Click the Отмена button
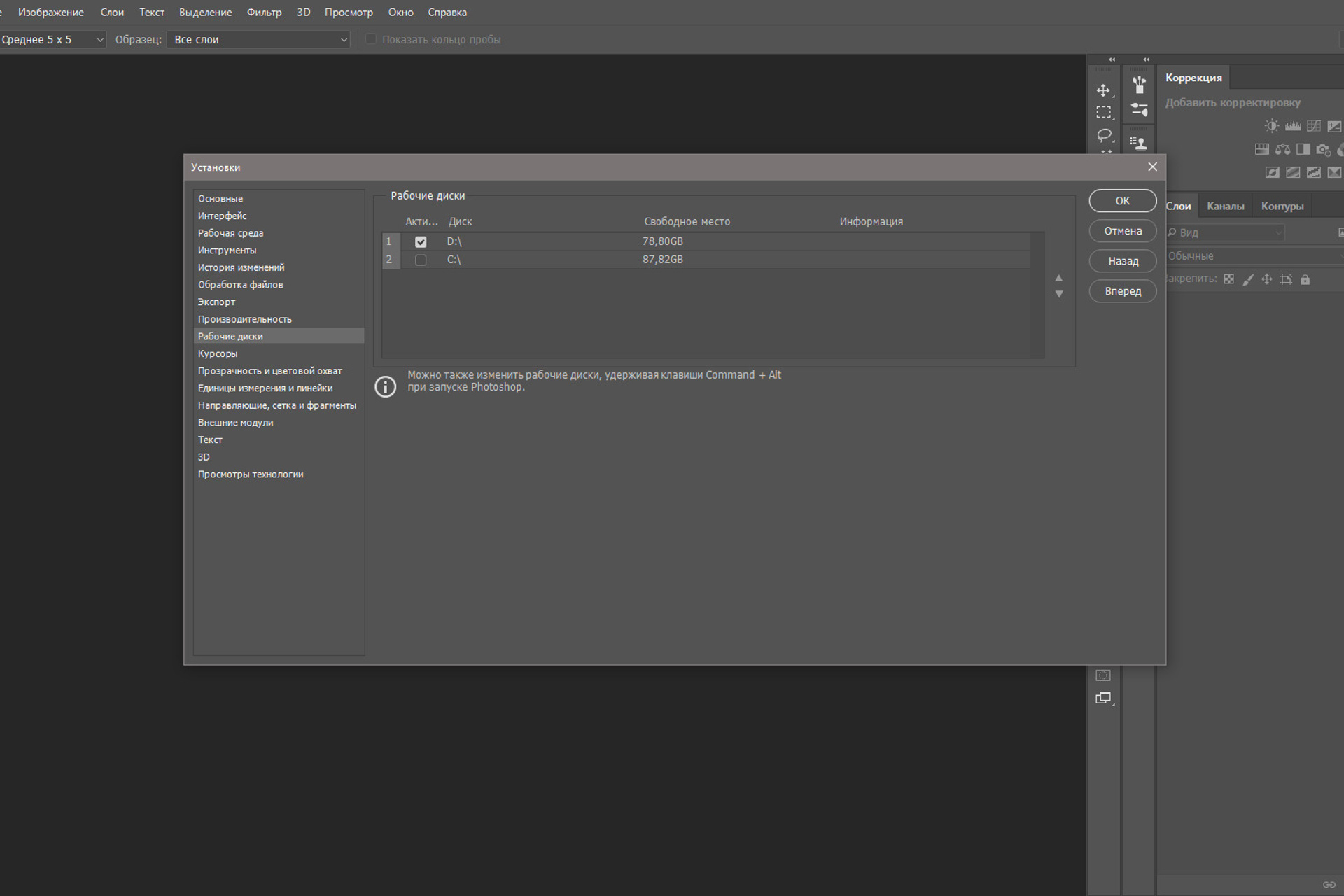This screenshot has width=1344, height=896. coord(1122,231)
